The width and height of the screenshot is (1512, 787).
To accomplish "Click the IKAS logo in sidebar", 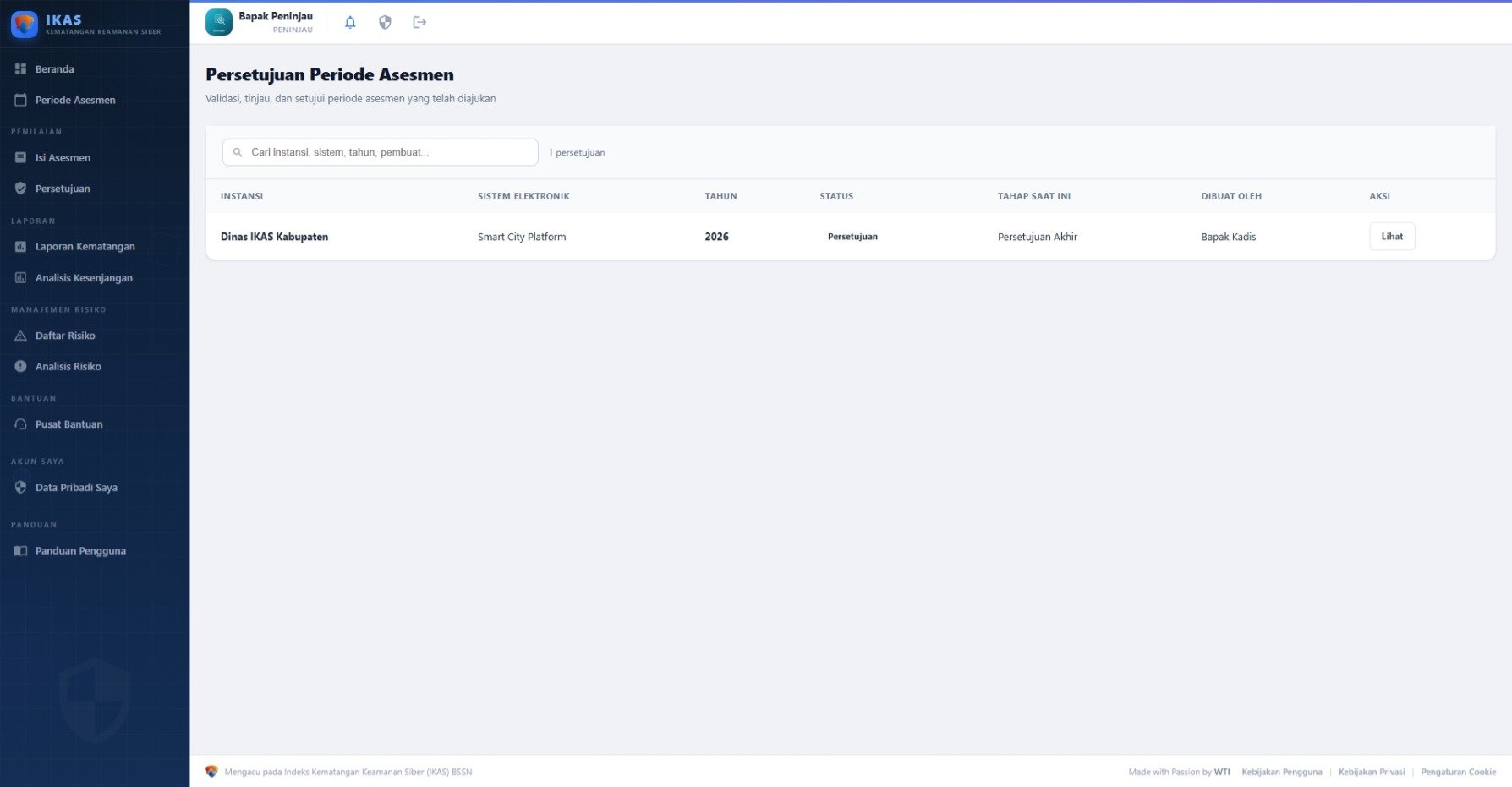I will click(x=25, y=25).
